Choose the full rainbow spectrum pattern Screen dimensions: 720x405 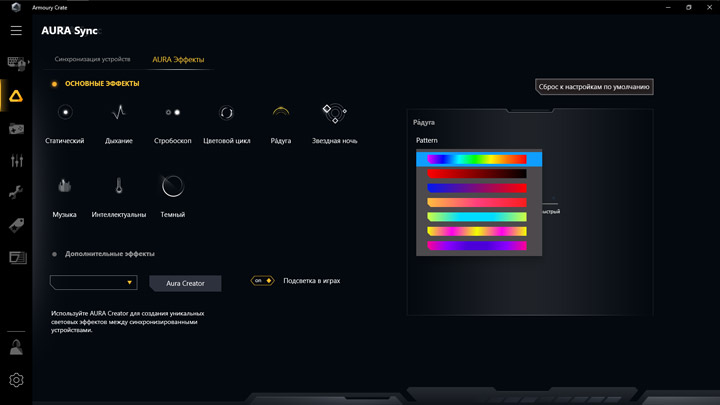479,159
